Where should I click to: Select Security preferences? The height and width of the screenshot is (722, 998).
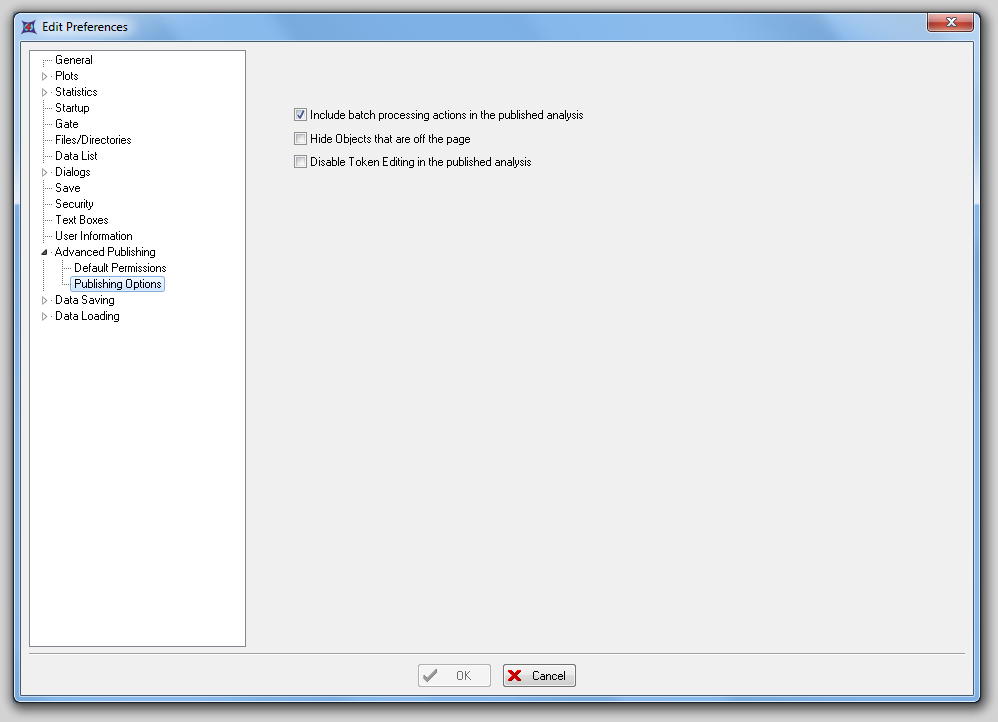(74, 204)
